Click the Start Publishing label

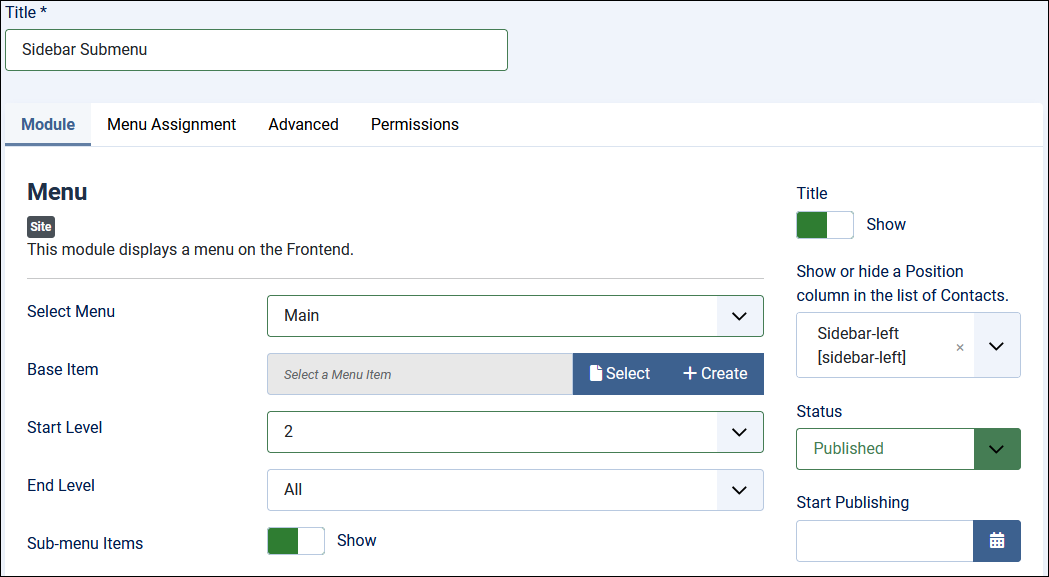853,503
